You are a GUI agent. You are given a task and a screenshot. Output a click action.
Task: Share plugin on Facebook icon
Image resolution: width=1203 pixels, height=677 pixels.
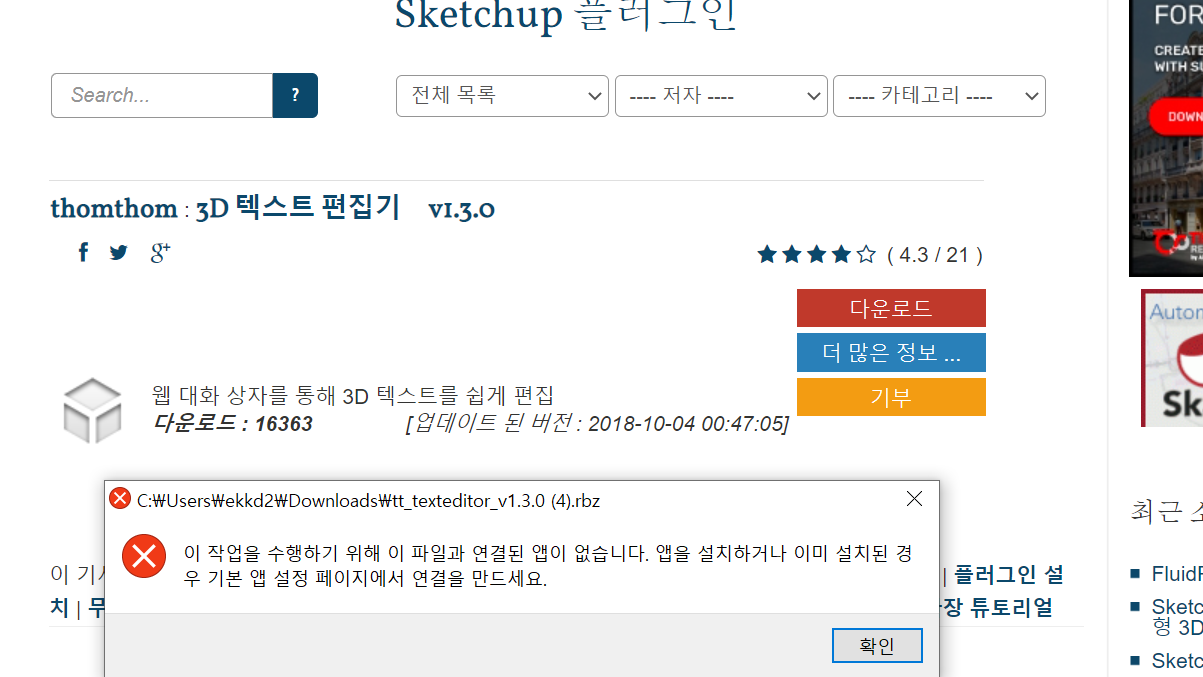coord(84,252)
